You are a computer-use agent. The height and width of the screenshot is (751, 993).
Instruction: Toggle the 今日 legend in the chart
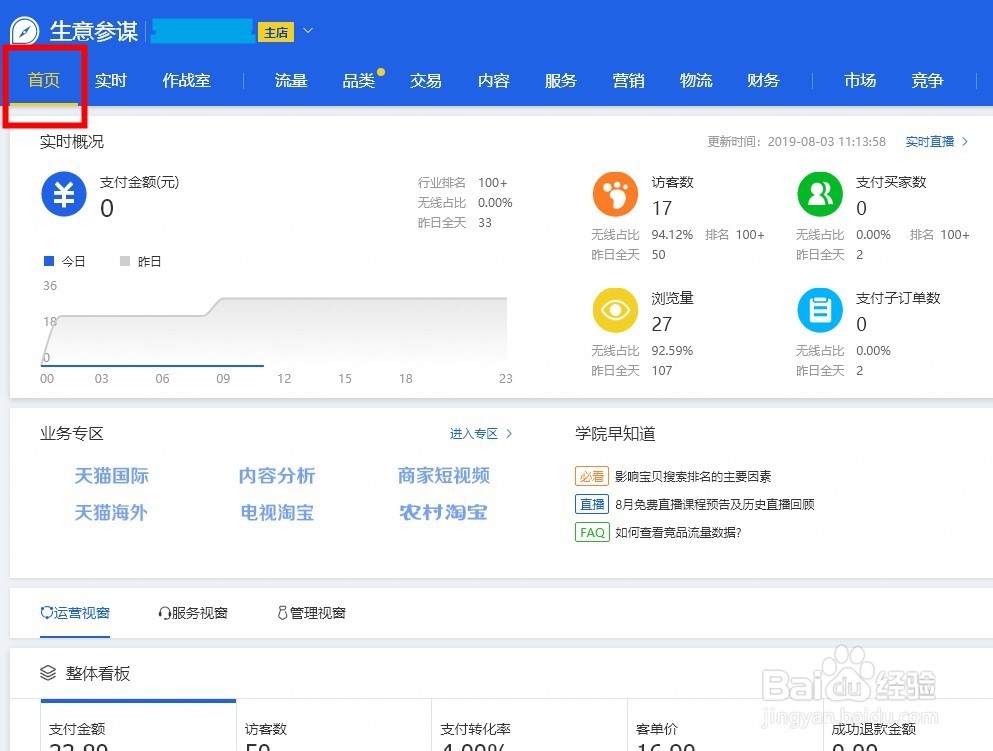[64, 261]
